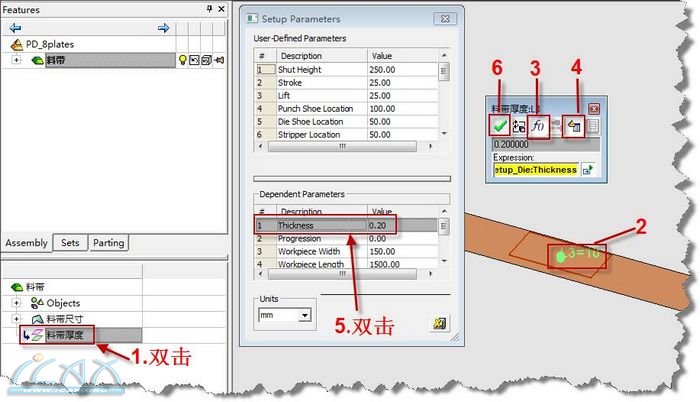Select 料带 header in lower tree

35,287
